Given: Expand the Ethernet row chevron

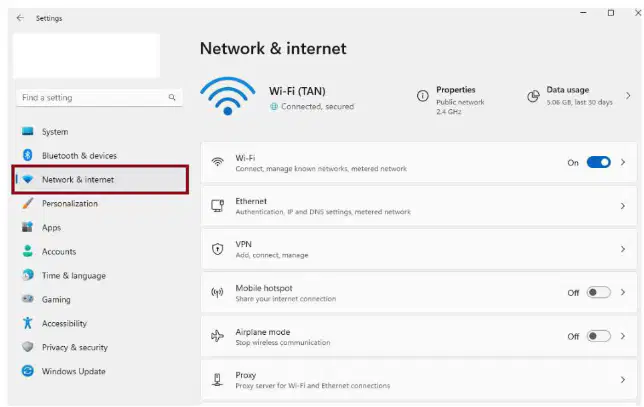Looking at the screenshot, I should pos(623,206).
